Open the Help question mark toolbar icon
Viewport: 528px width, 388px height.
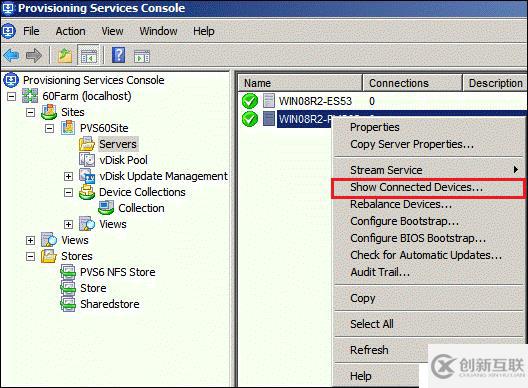(x=119, y=55)
